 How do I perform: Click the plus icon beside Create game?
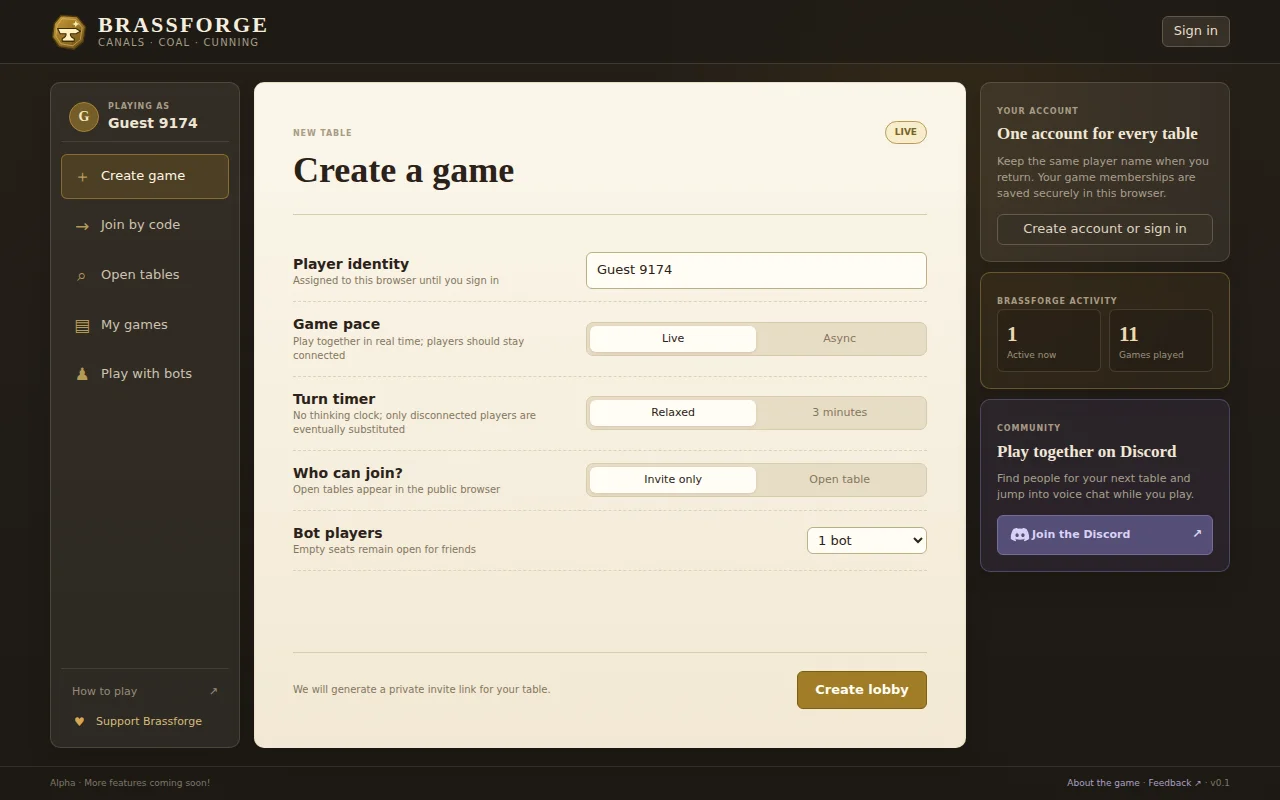tap(82, 176)
